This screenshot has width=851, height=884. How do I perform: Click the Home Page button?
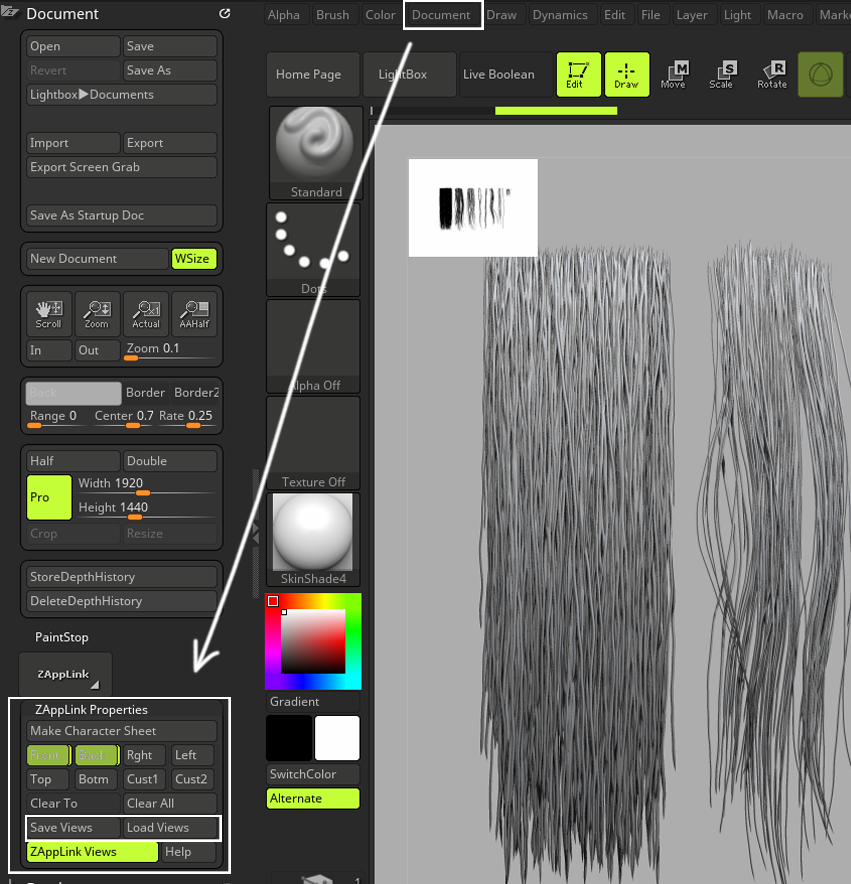click(x=313, y=74)
